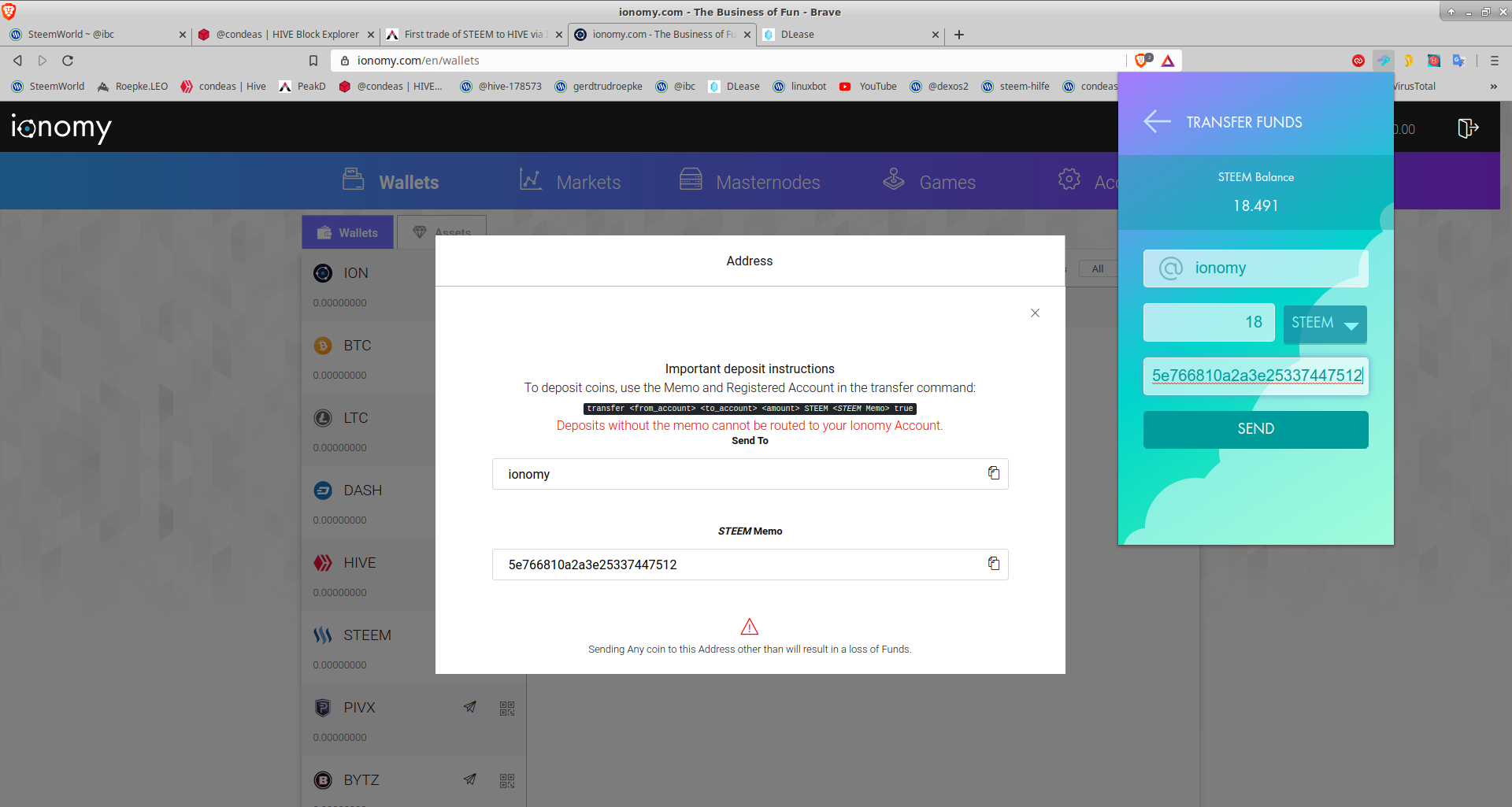
Task: Click the ION coin icon
Action: (x=323, y=273)
